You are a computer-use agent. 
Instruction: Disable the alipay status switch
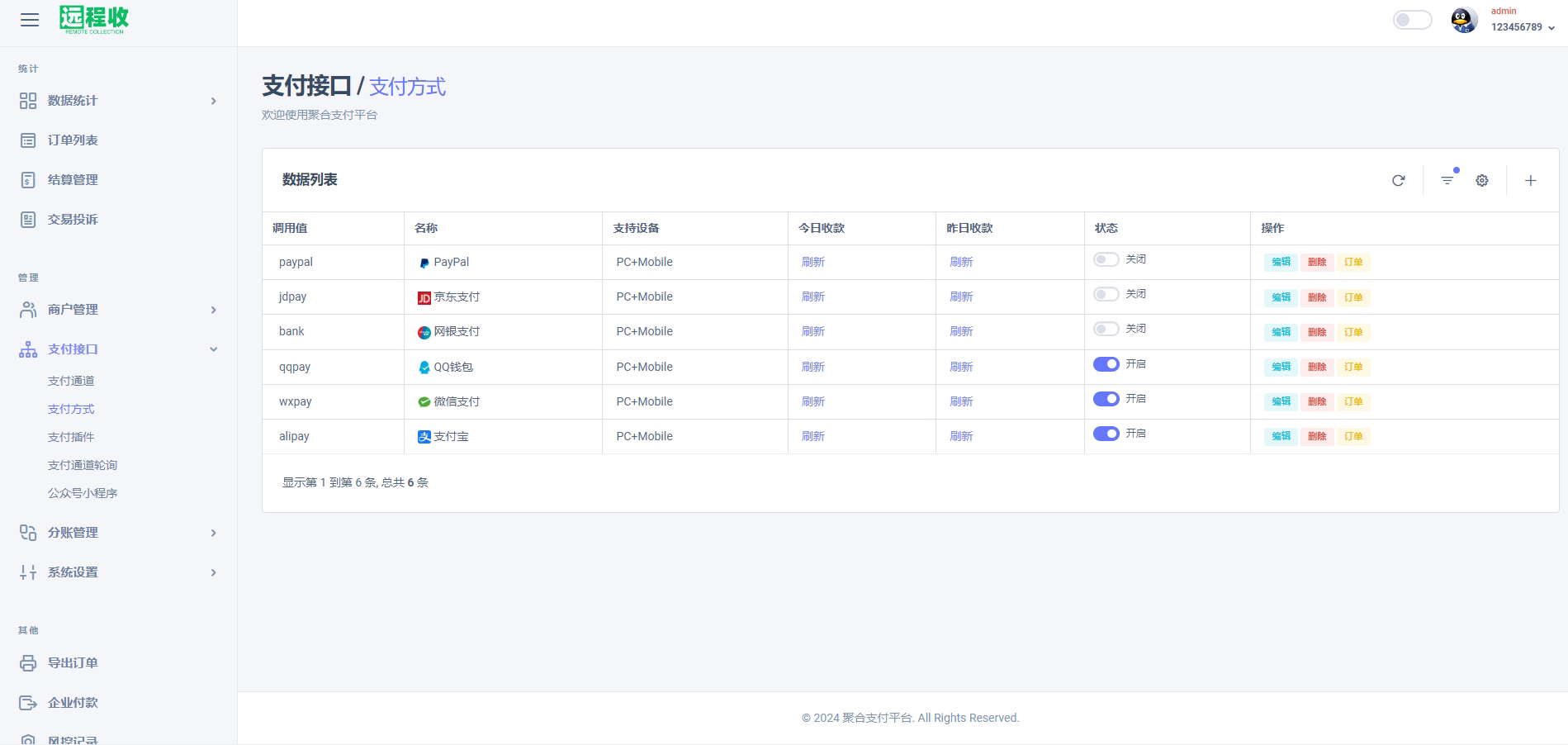(x=1106, y=434)
